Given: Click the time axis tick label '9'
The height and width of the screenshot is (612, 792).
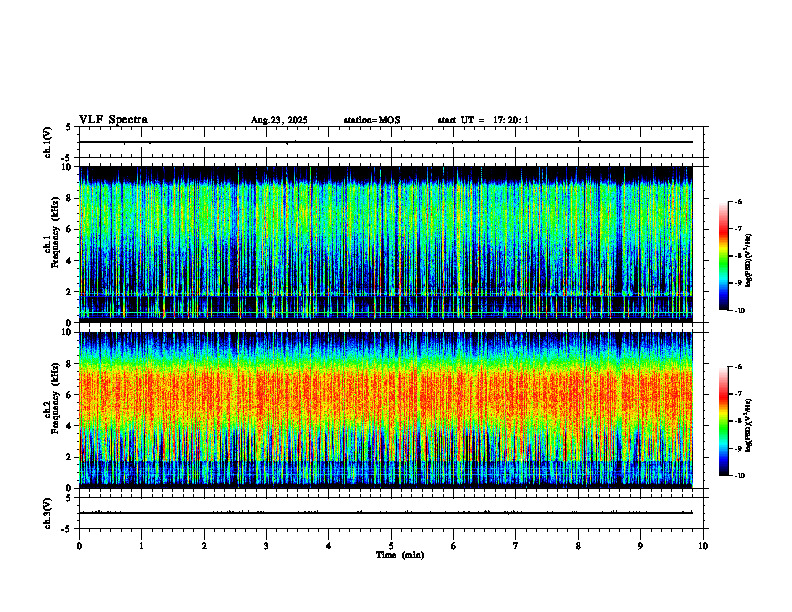Looking at the screenshot, I should [x=640, y=546].
